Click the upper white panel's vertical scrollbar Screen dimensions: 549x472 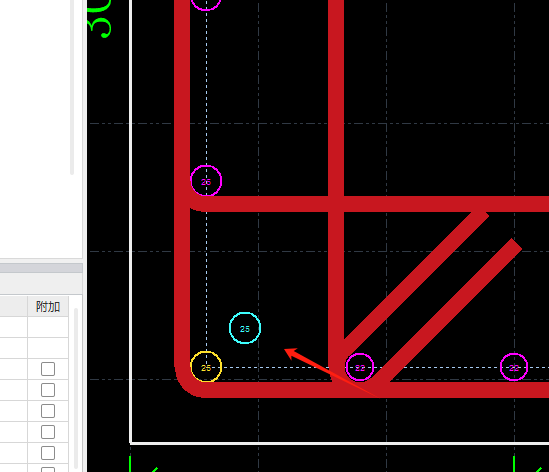(72, 88)
